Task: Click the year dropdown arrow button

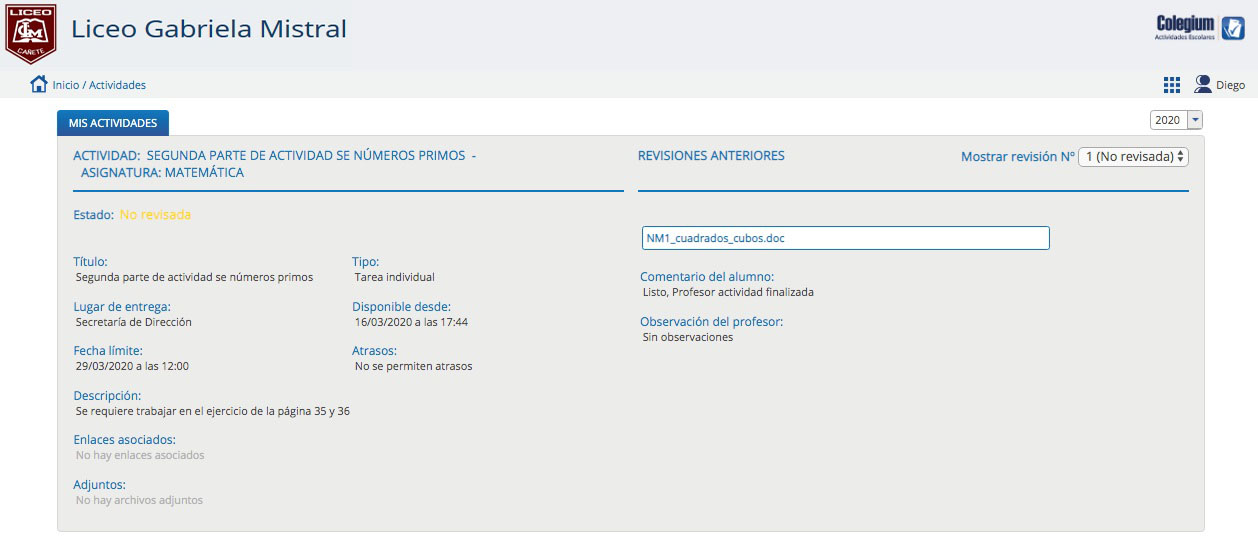Action: click(x=1194, y=120)
